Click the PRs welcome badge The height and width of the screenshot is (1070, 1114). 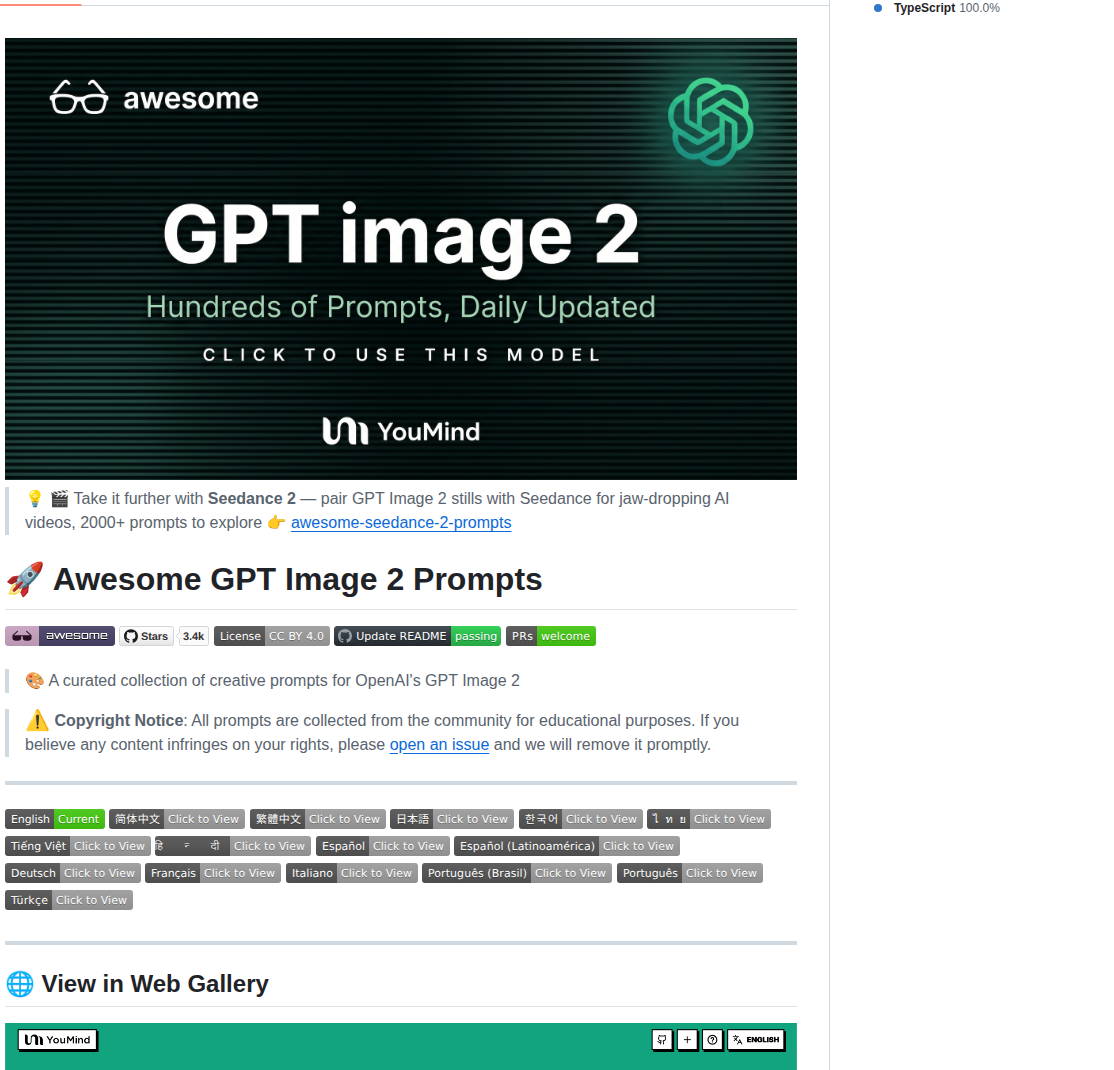pos(551,636)
